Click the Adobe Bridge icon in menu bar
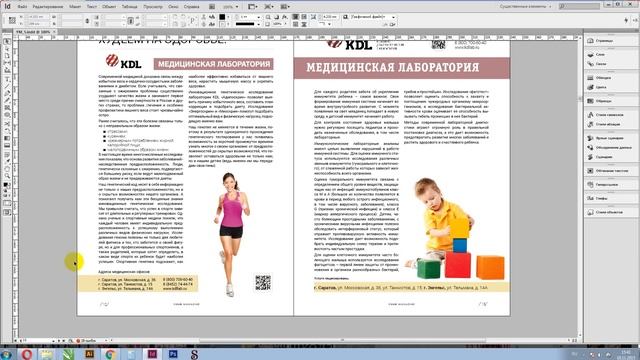This screenshot has width=640, height=360. [212, 7]
